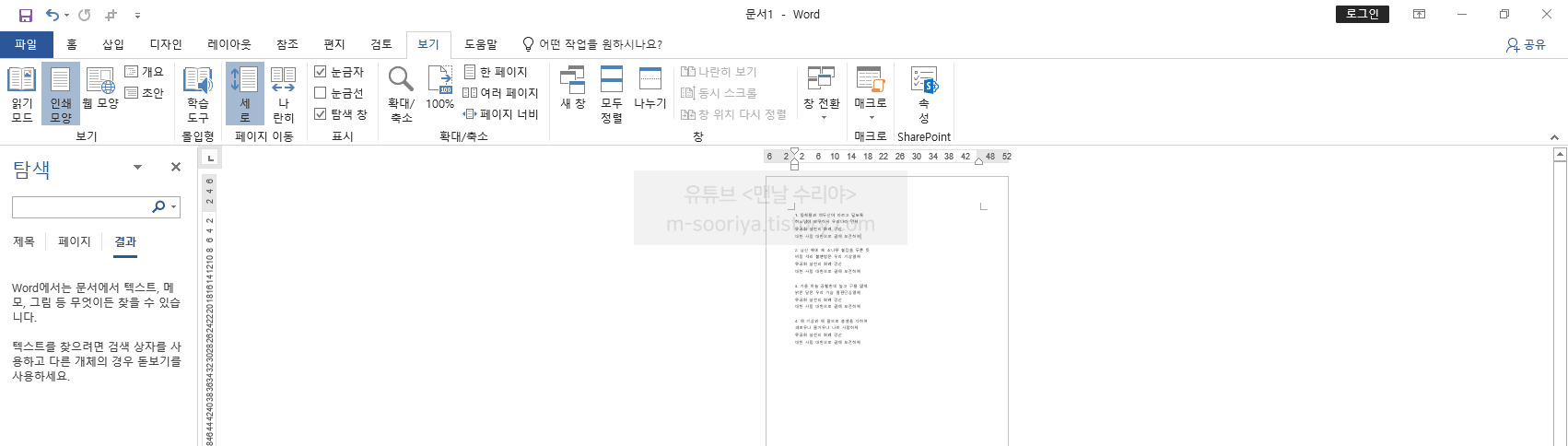Click 나누기 (Split) window icon
Screen dimensions: 1568x446
649,88
